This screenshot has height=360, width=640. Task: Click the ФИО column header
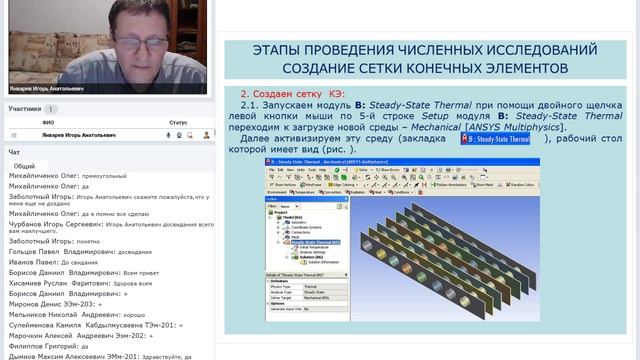click(48, 122)
